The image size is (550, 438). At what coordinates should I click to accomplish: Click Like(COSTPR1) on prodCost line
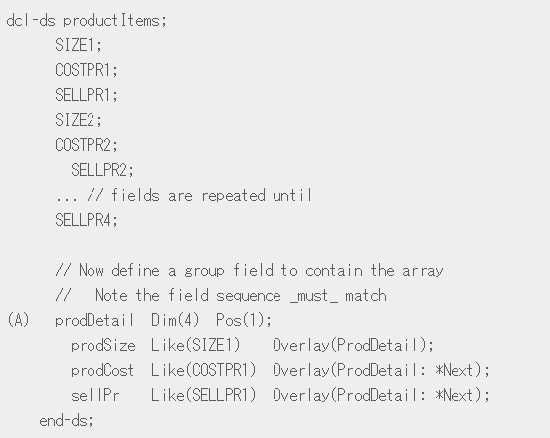pyautogui.click(x=204, y=370)
